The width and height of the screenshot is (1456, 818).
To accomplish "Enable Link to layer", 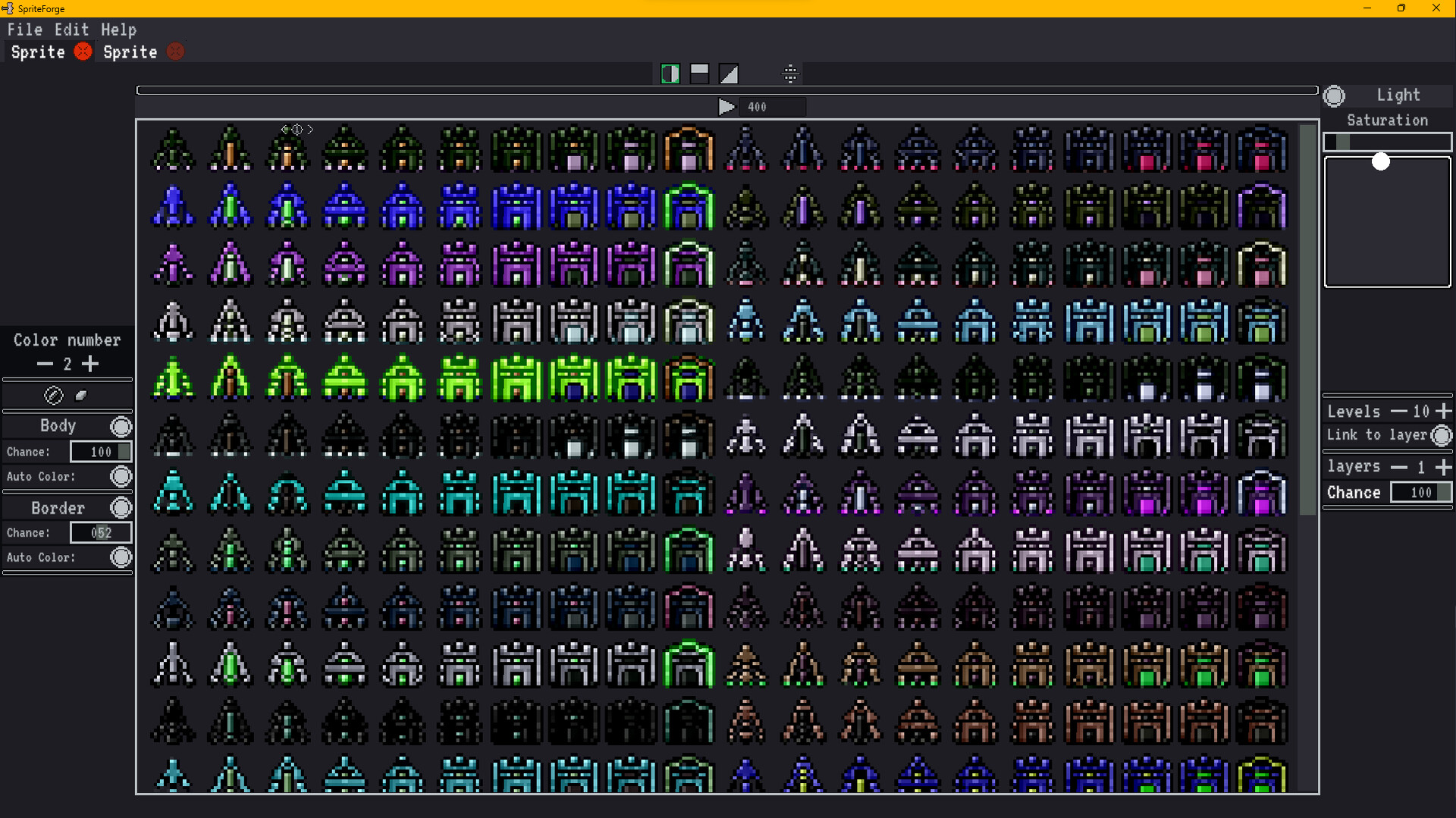I will (1443, 435).
